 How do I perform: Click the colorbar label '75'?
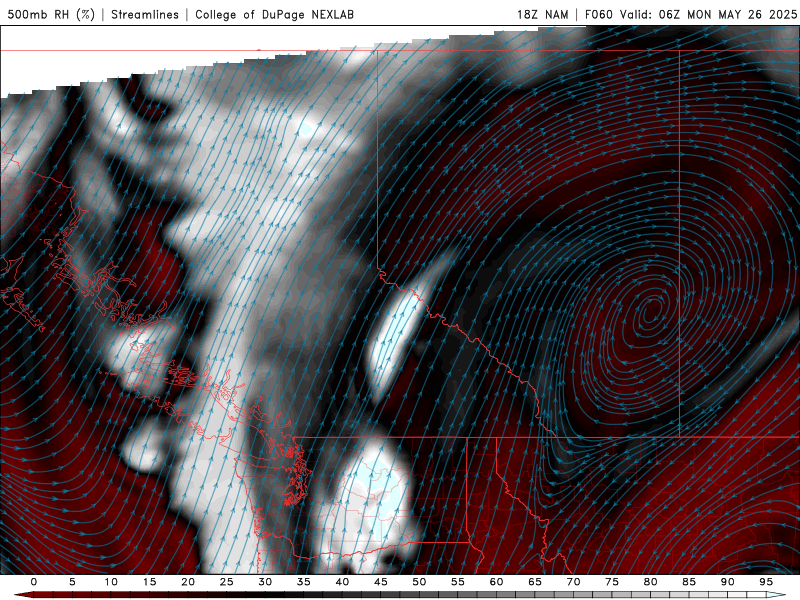coord(612,582)
